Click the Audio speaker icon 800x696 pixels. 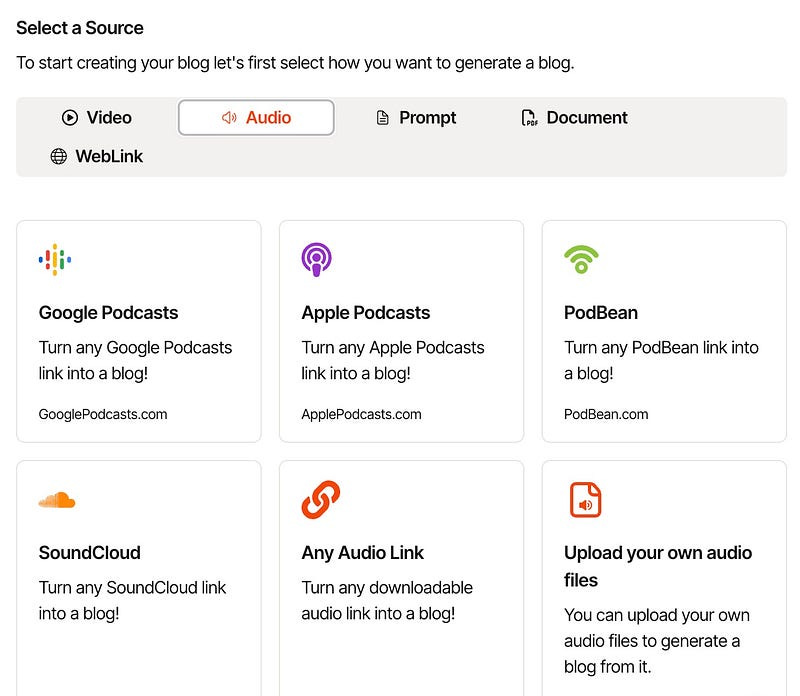229,117
